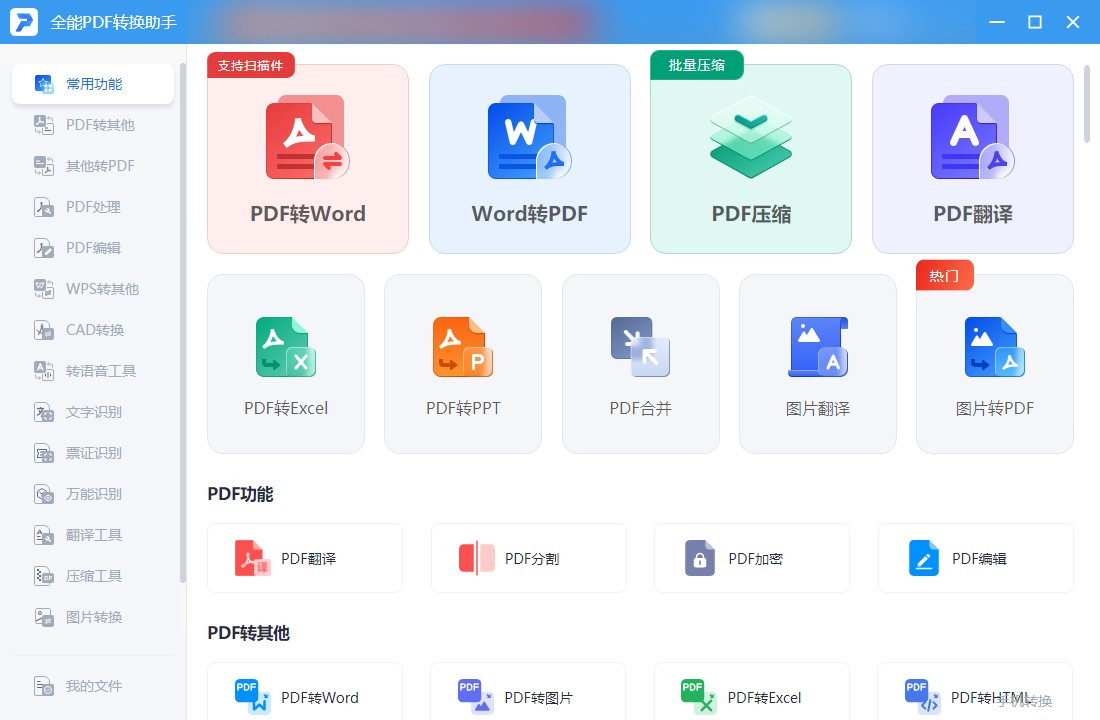Select the PDF压缩 batch compression tool
Screen dimensions: 1100x720
point(751,158)
